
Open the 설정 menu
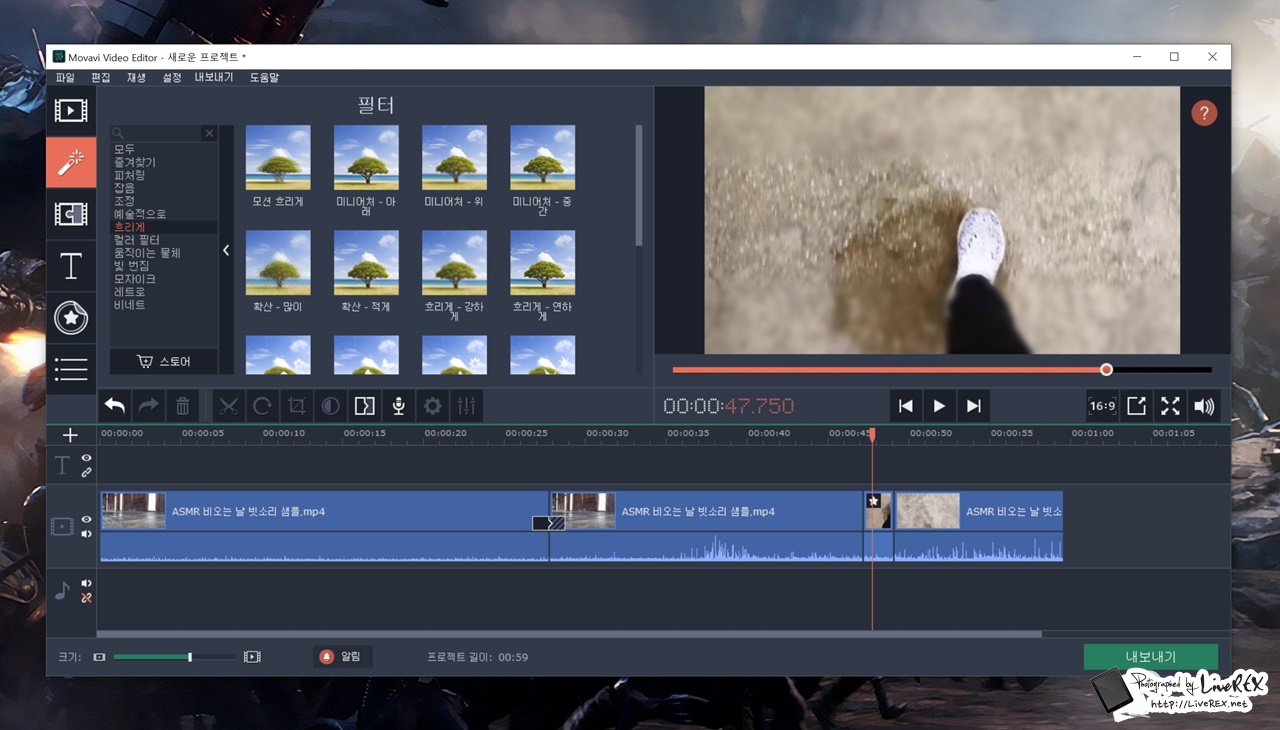(172, 77)
